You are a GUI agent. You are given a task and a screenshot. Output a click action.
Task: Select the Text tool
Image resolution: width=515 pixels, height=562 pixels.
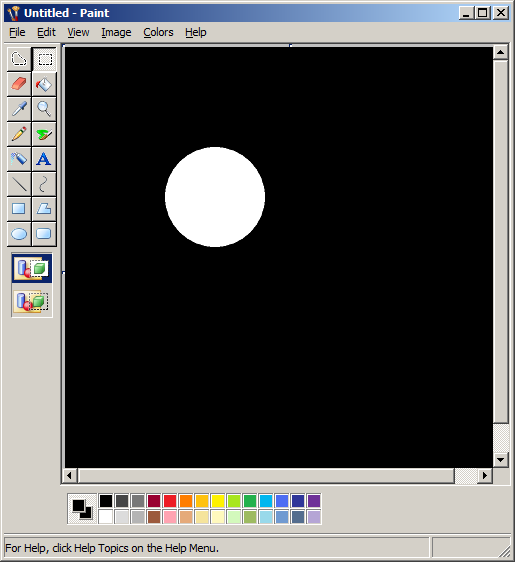tap(44, 159)
